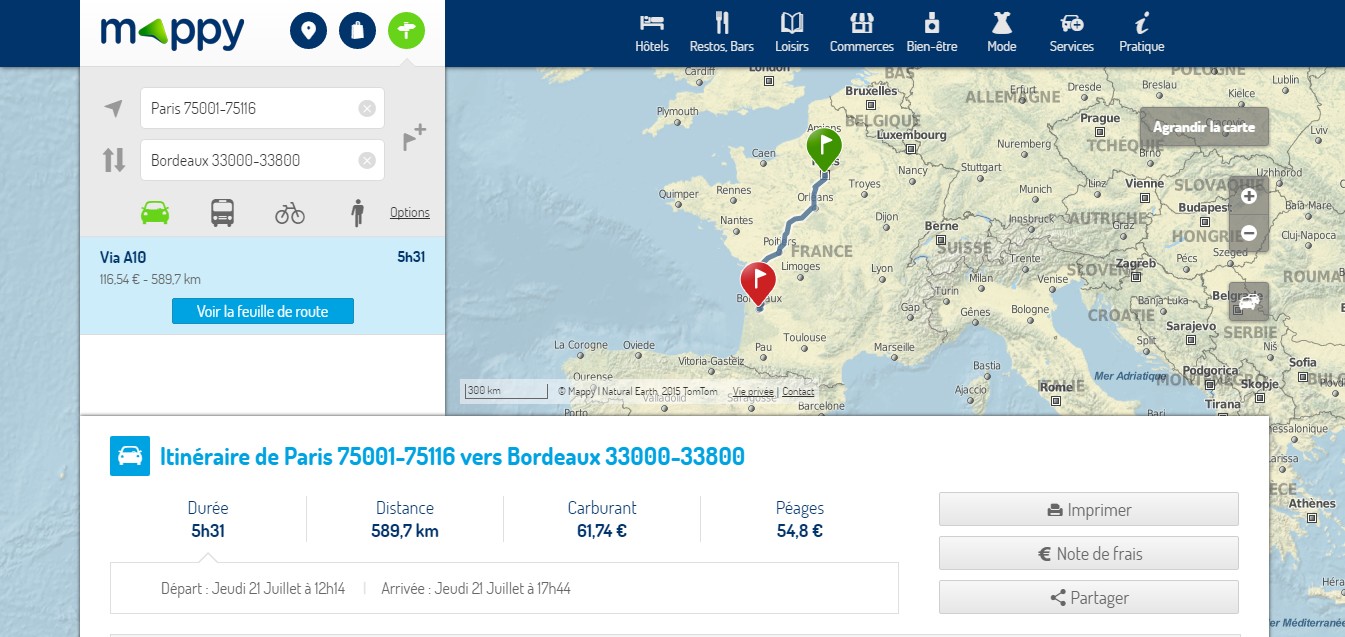Screen dimensions: 1345x637
Task: Clear the Bordeaux destination field
Action: [x=367, y=160]
